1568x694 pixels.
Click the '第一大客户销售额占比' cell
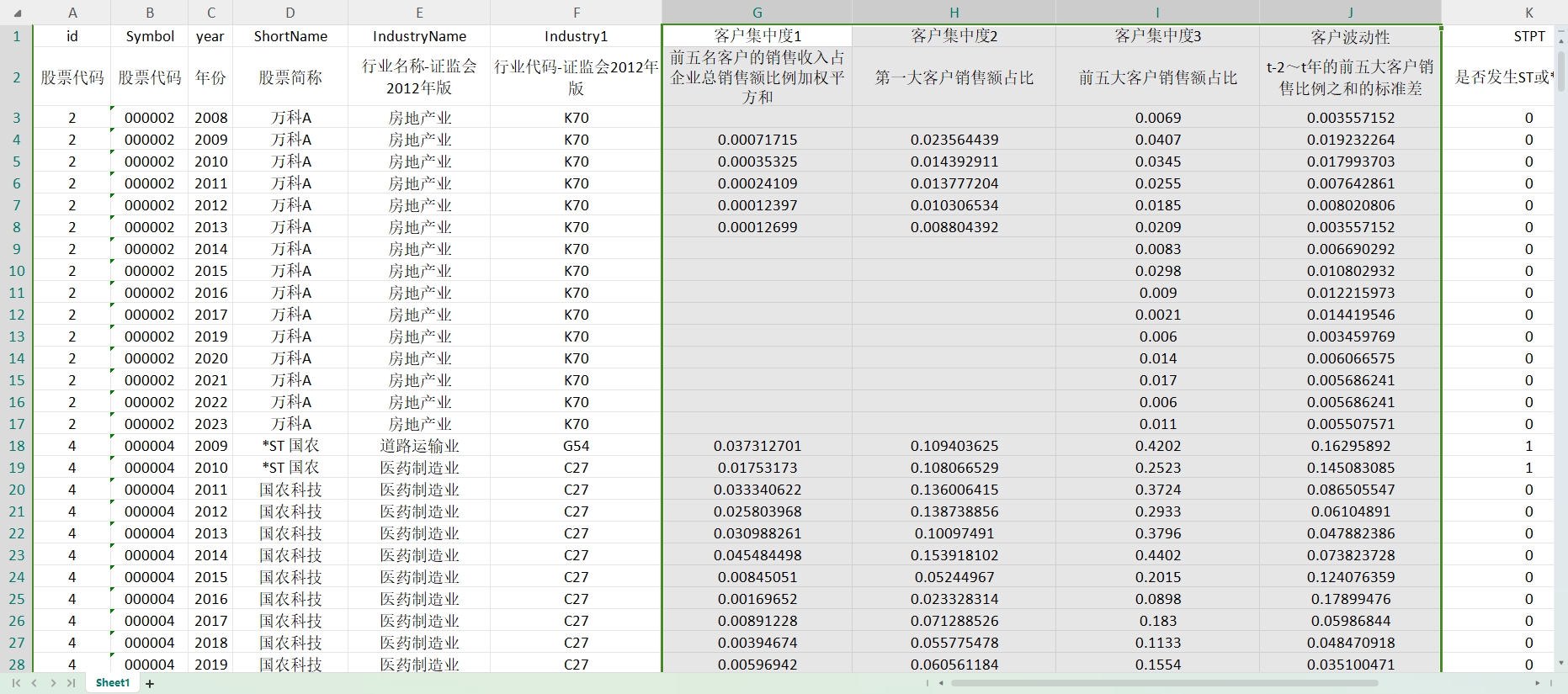pyautogui.click(x=954, y=77)
